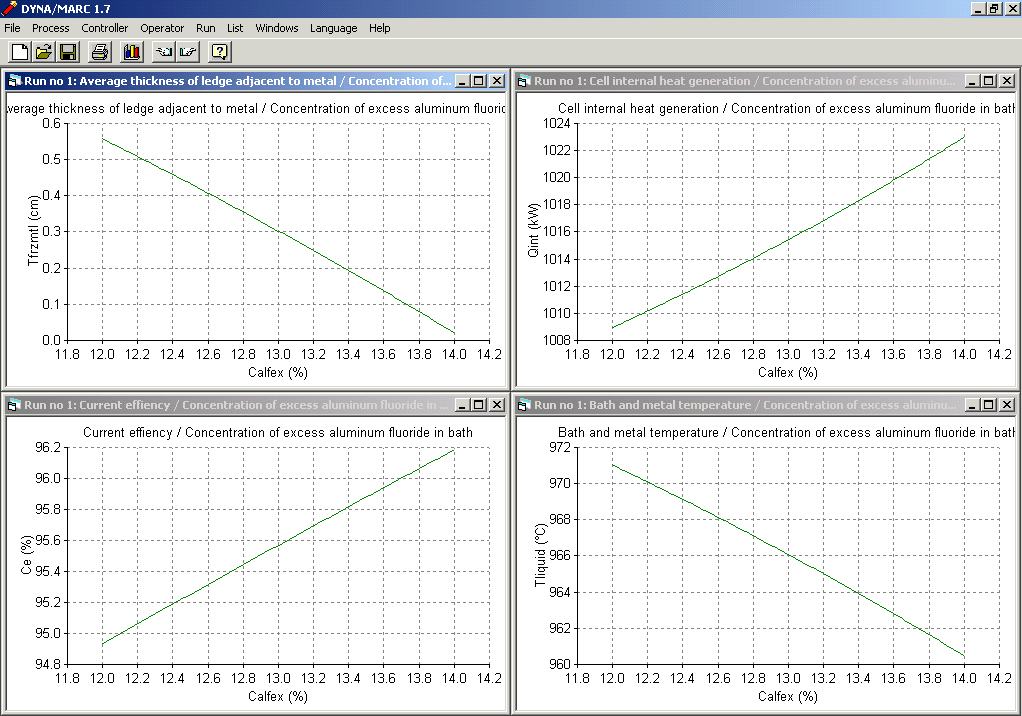Print using the printer icon
Screen dimensions: 1022x716
pyautogui.click(x=100, y=52)
